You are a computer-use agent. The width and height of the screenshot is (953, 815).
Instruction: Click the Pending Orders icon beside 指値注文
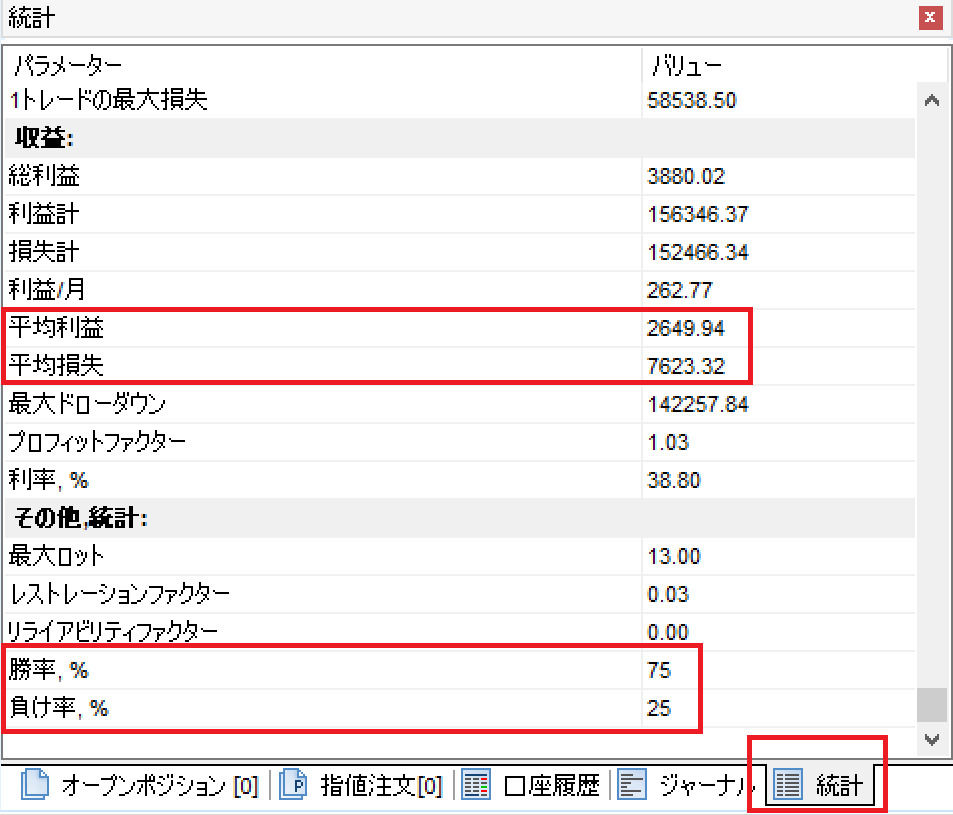coord(293,786)
